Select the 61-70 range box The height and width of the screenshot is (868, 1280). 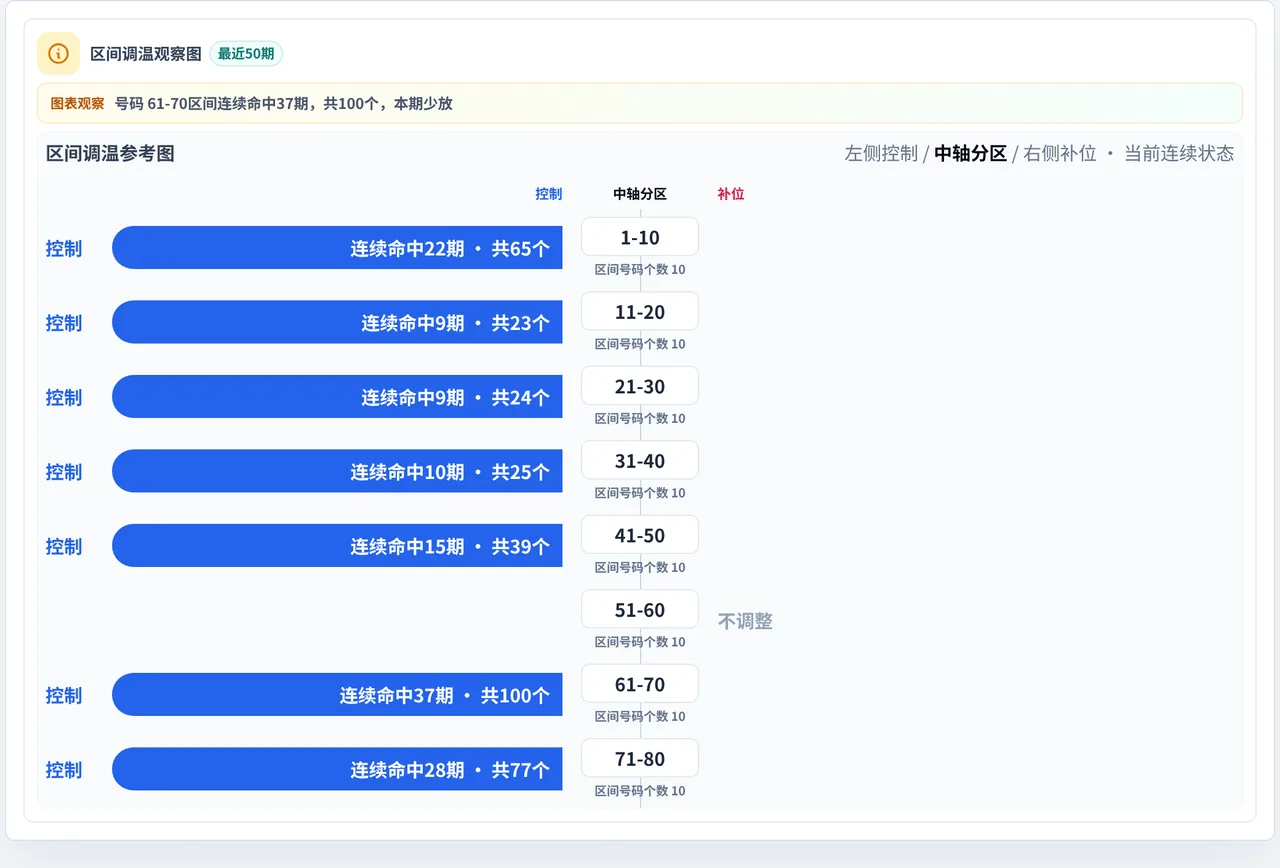(x=640, y=684)
